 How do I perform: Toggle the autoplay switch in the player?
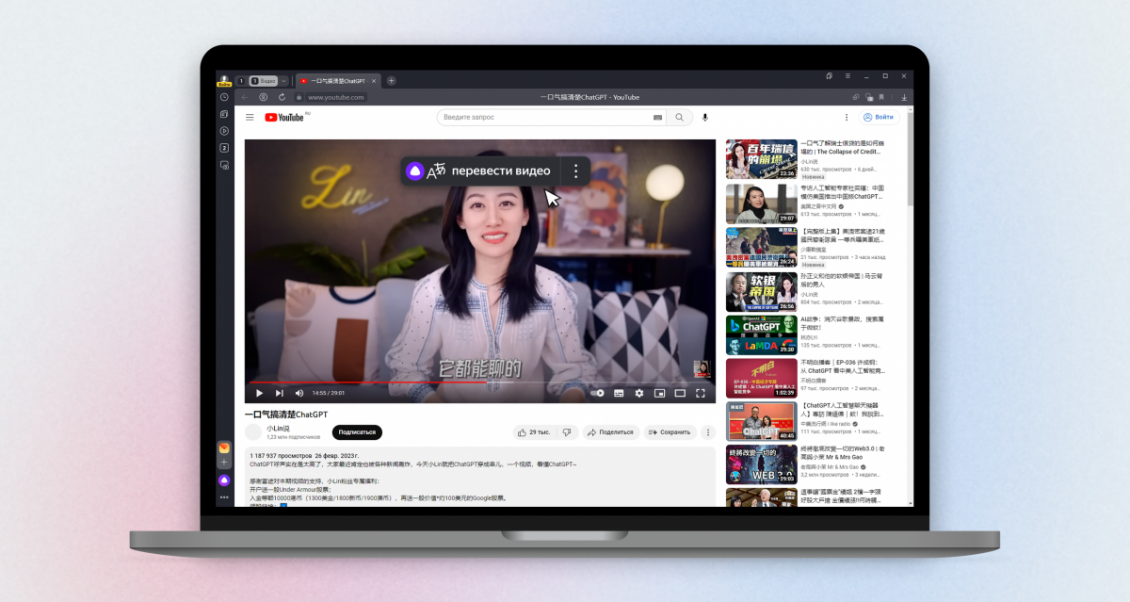pyautogui.click(x=597, y=393)
